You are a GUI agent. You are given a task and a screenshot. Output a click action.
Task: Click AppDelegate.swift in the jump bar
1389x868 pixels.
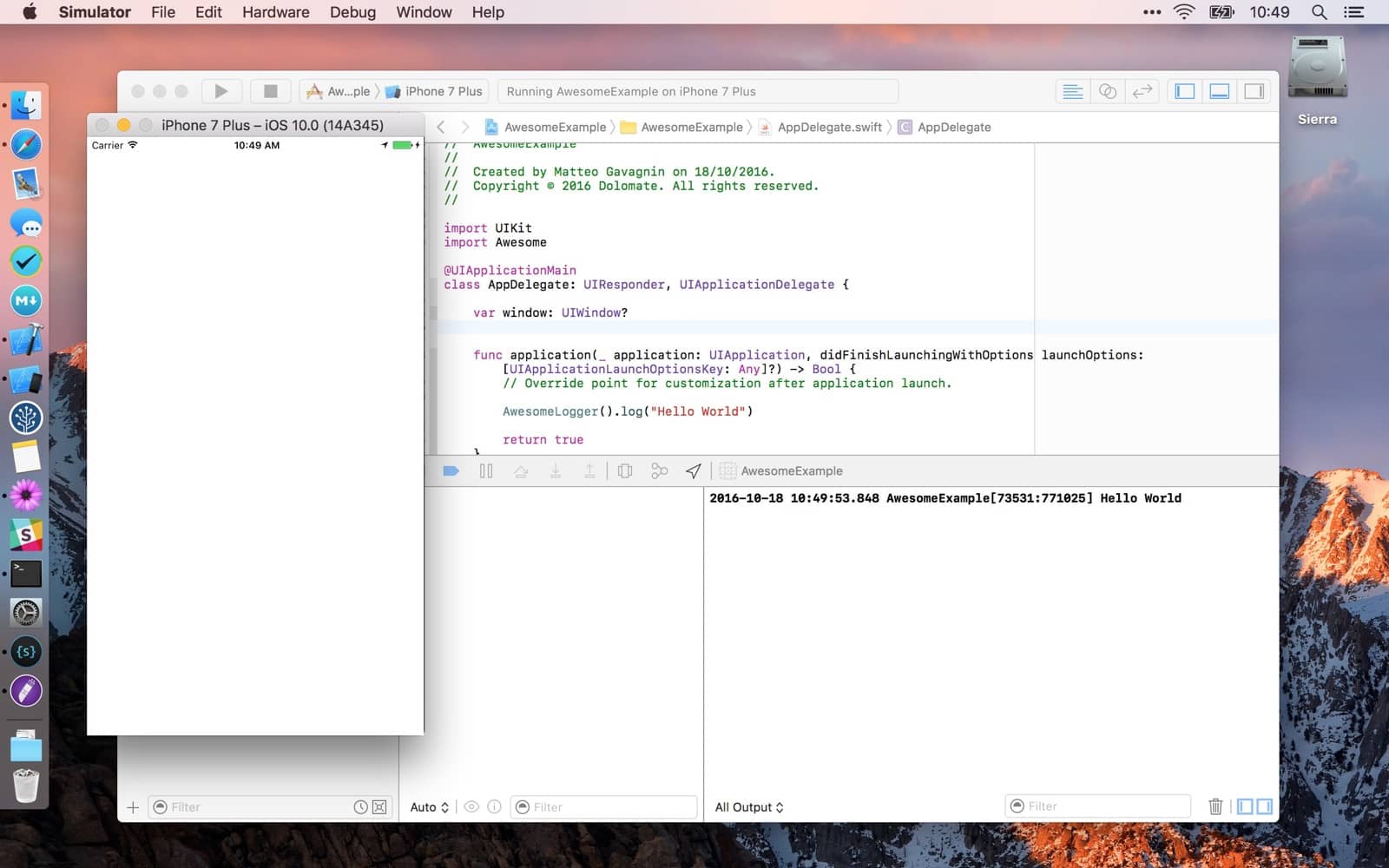pyautogui.click(x=829, y=127)
